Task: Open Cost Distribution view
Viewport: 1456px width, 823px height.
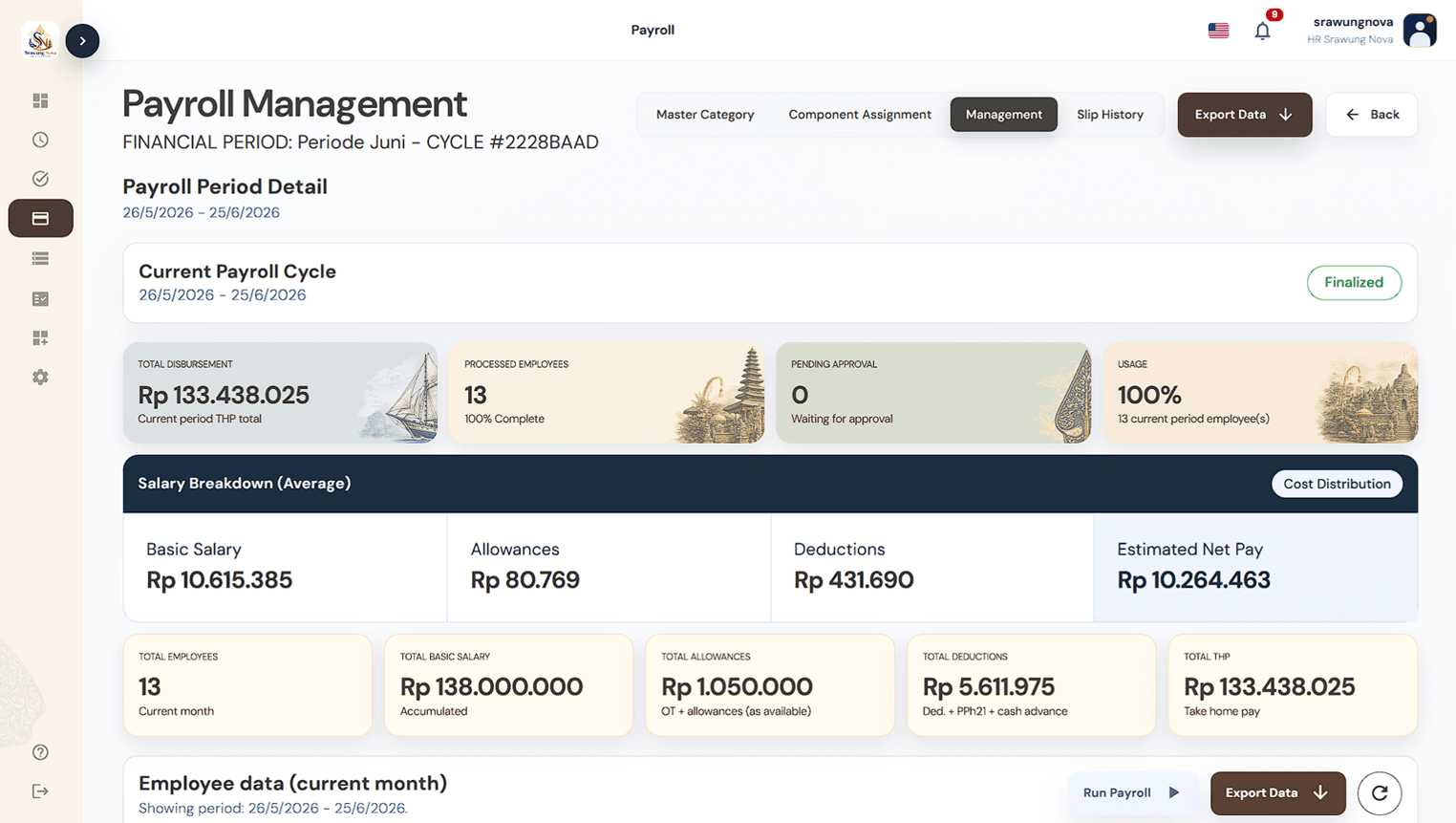Action: pos(1337,484)
